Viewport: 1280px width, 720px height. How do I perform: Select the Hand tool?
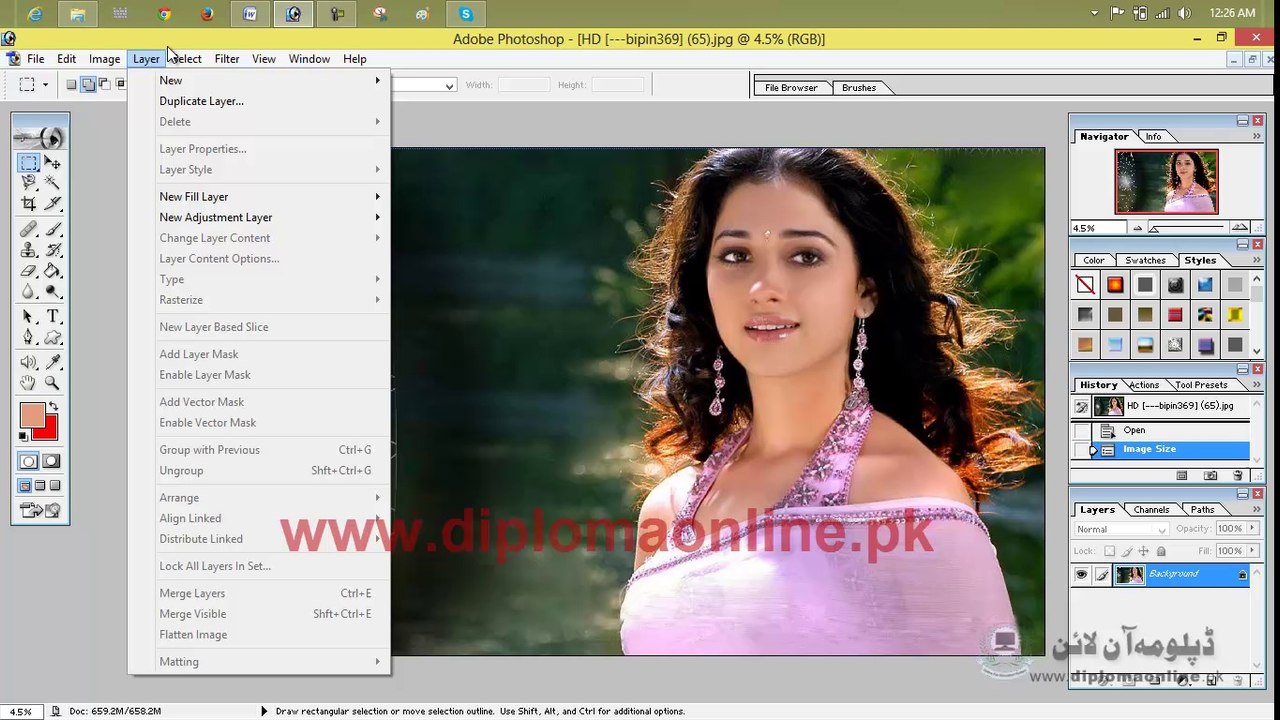coord(29,383)
